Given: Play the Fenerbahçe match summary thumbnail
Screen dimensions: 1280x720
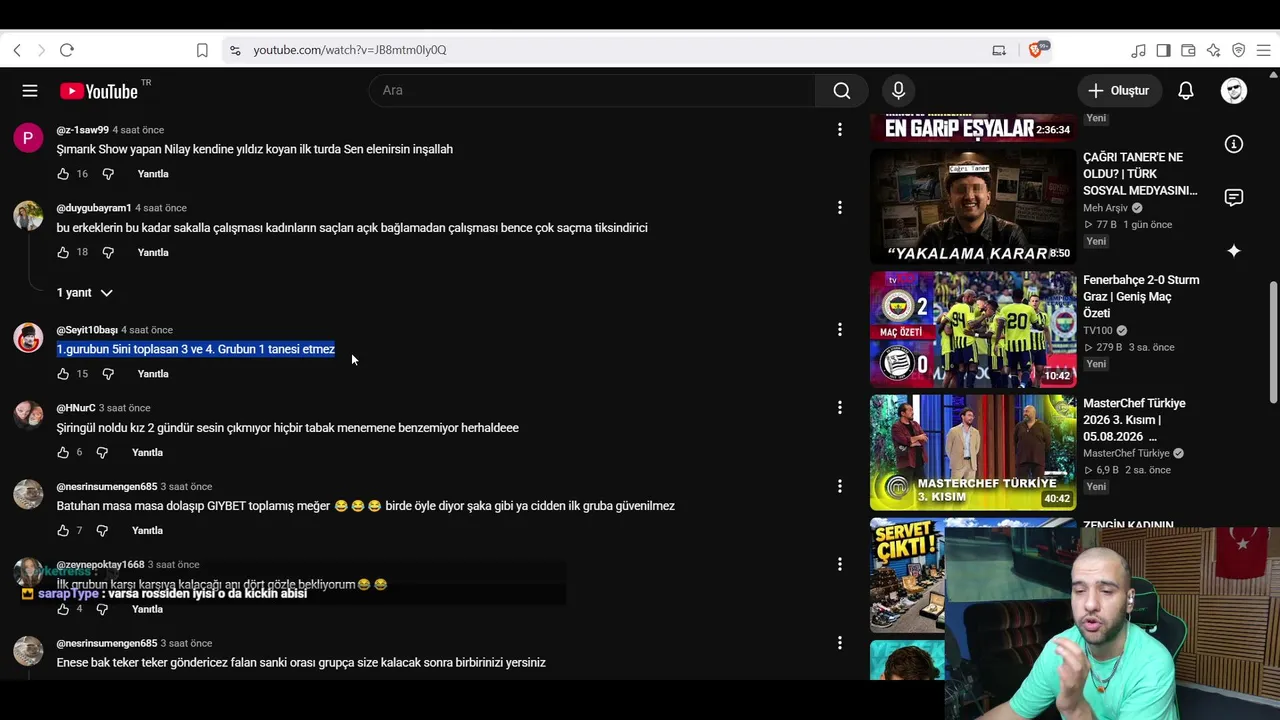Looking at the screenshot, I should pyautogui.click(x=973, y=330).
